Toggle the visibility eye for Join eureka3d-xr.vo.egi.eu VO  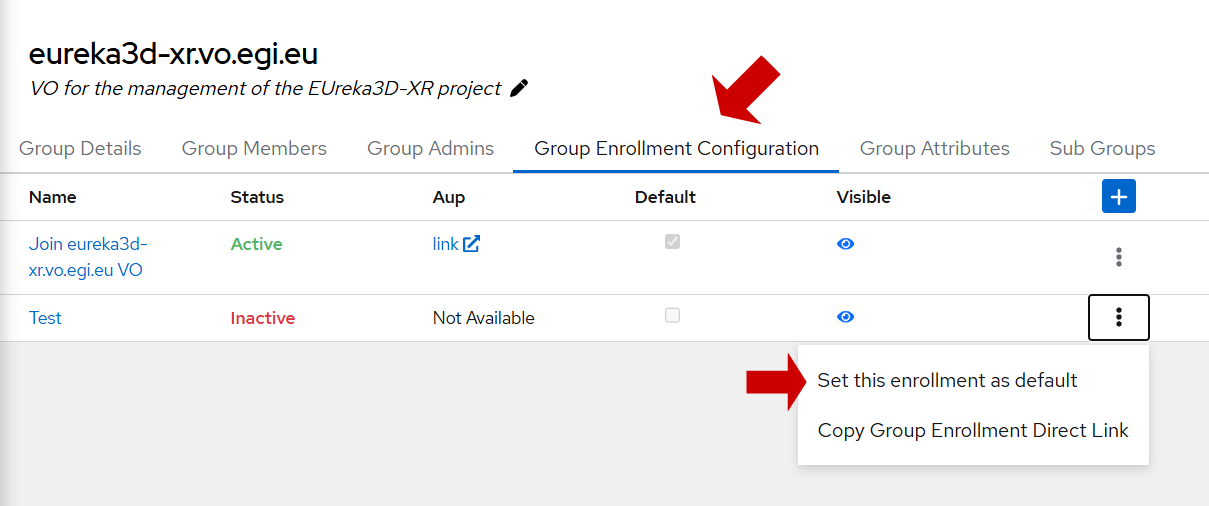click(x=845, y=244)
